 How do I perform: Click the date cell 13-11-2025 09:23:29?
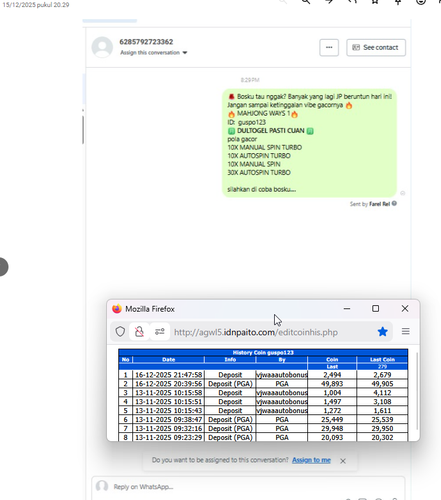[x=169, y=437]
